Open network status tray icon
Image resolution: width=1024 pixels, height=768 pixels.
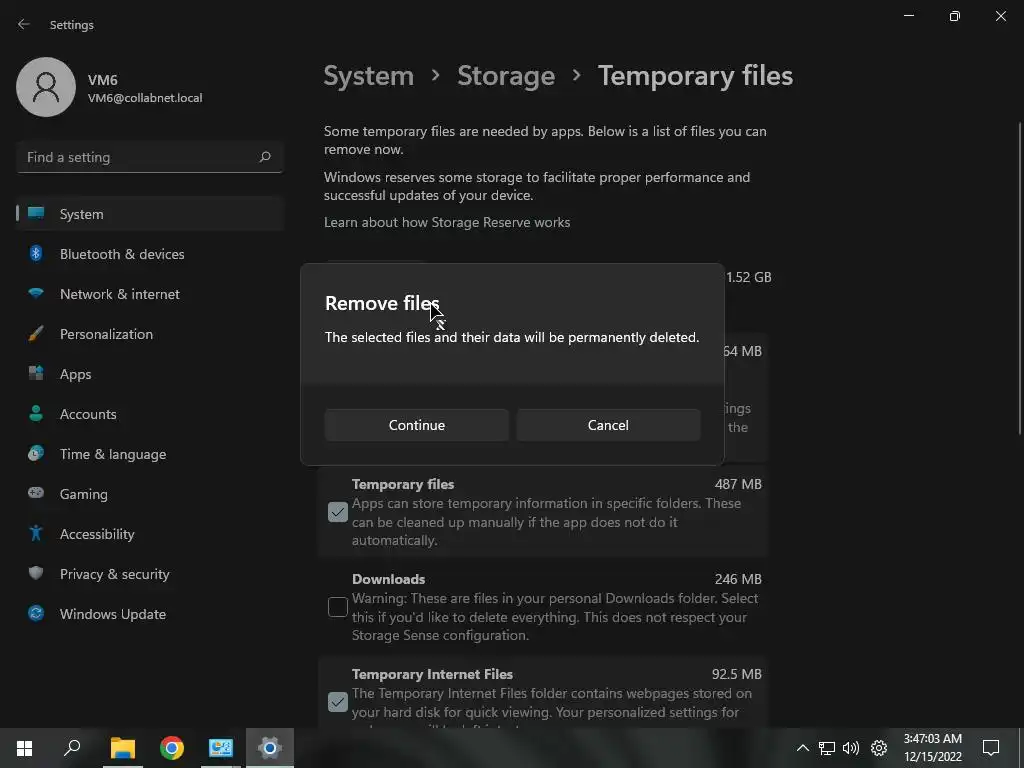[827, 748]
